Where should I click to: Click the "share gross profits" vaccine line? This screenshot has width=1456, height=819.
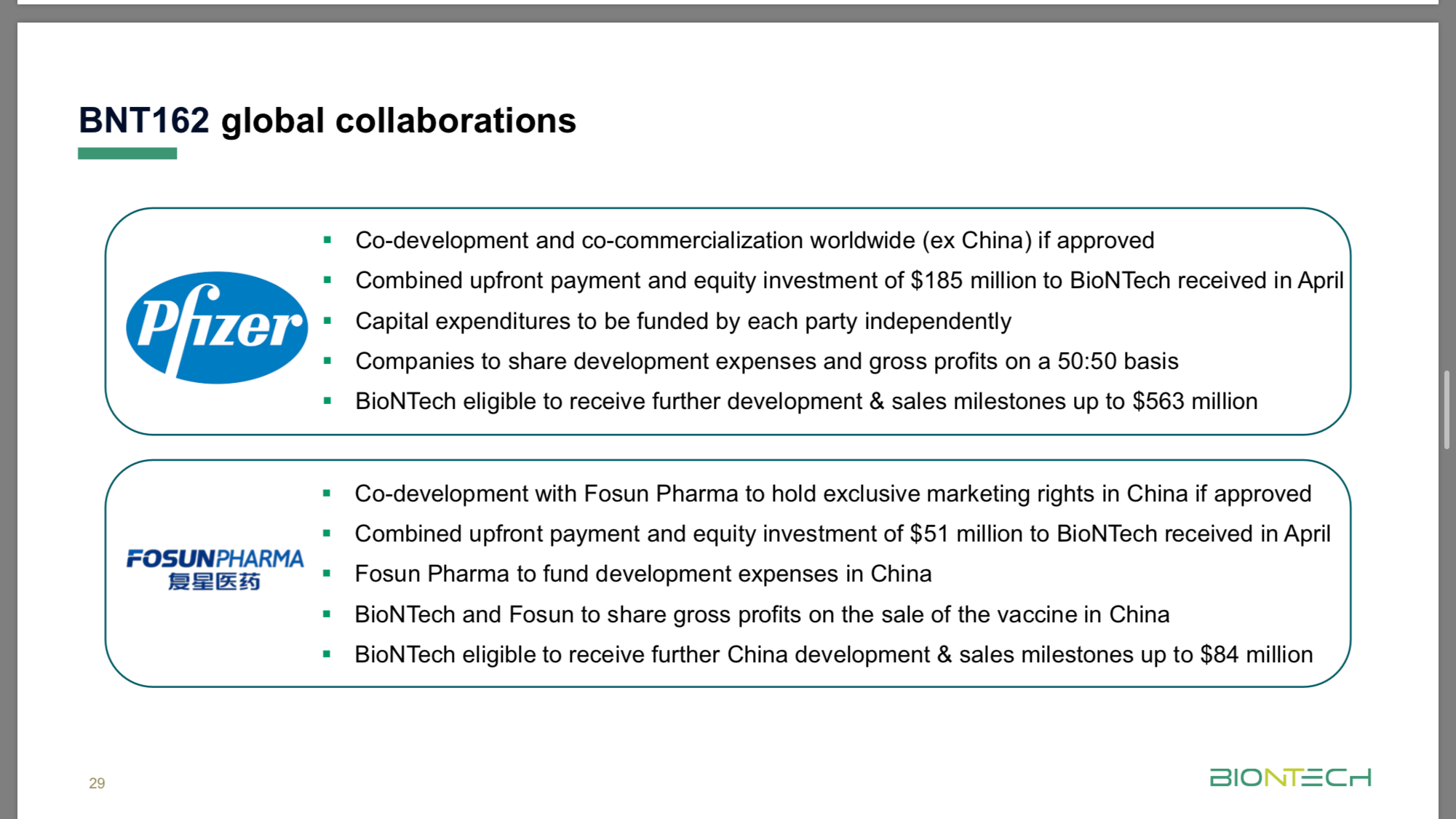click(x=761, y=614)
